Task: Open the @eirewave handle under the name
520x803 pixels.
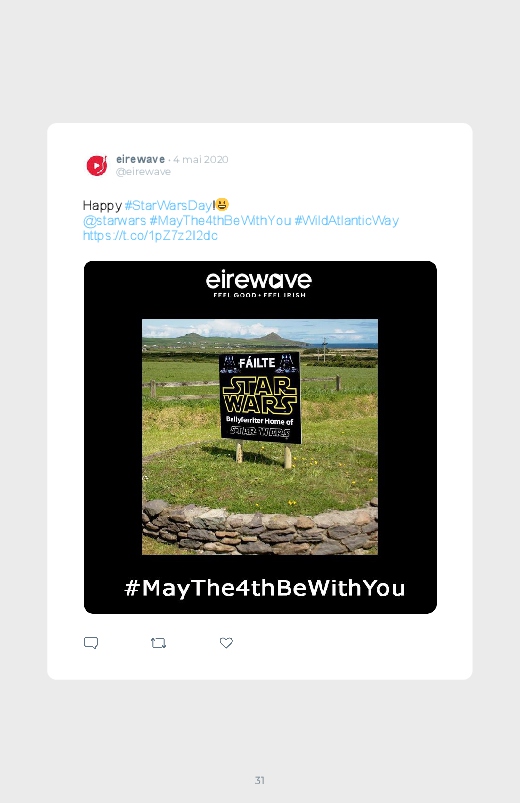Action: [x=143, y=172]
